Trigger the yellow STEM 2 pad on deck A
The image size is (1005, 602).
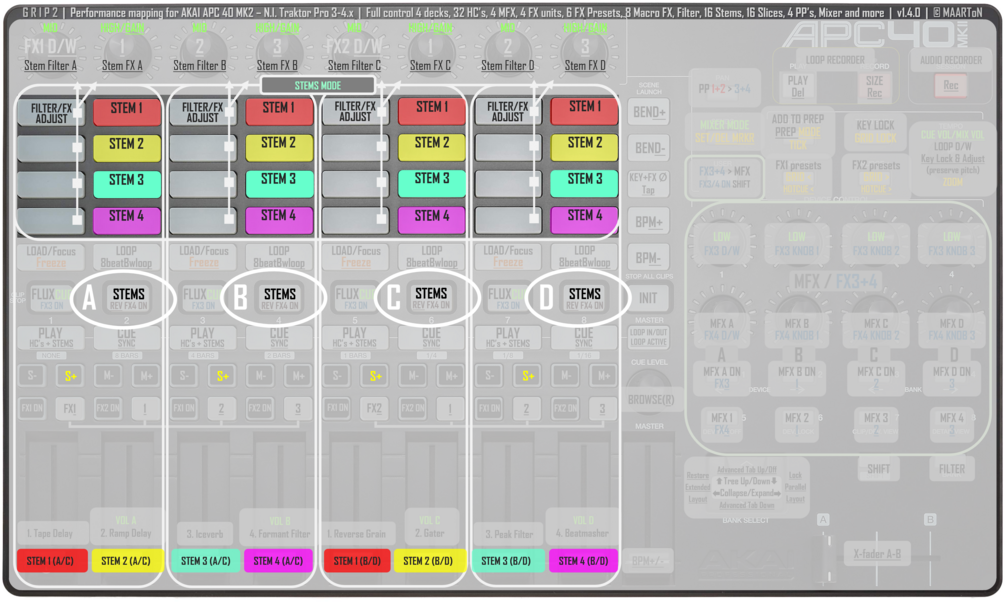pos(127,147)
